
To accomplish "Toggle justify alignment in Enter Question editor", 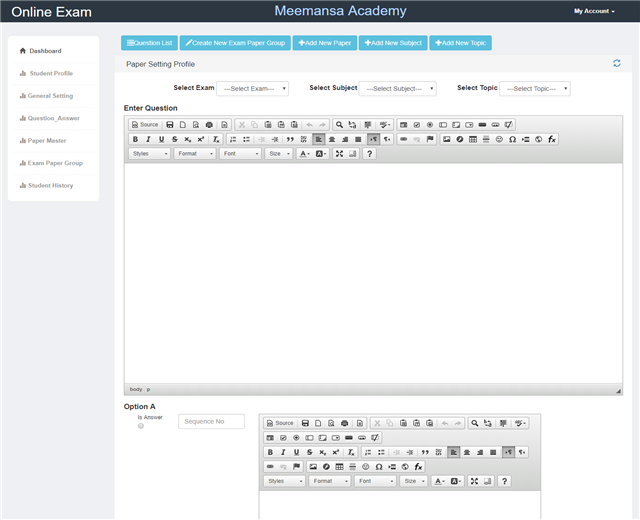I will coord(358,139).
